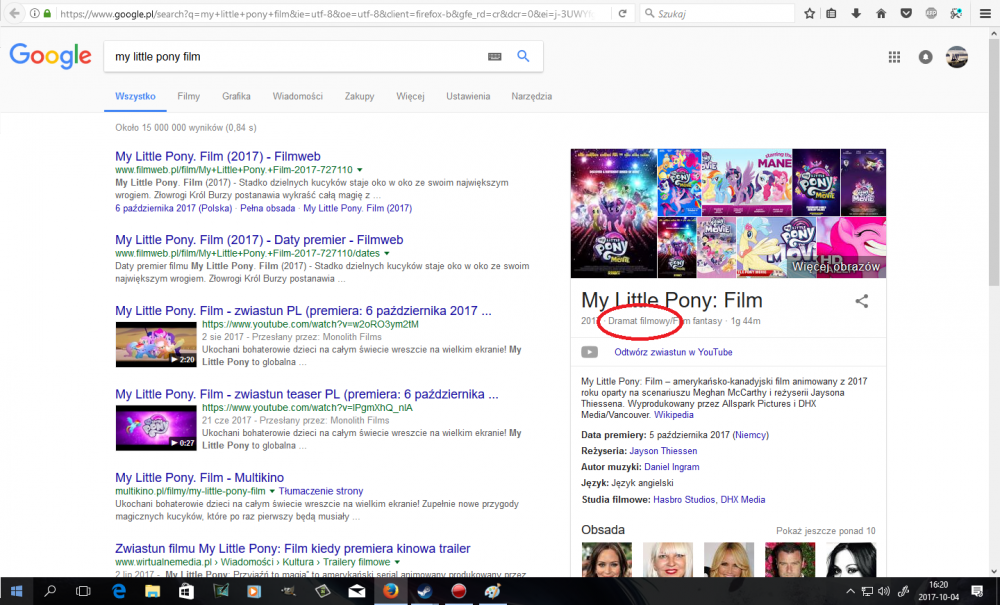Screen dimensions: 1000x605
Task: Expand dropdown arrow of first Filmweb result
Action: [x=359, y=170]
